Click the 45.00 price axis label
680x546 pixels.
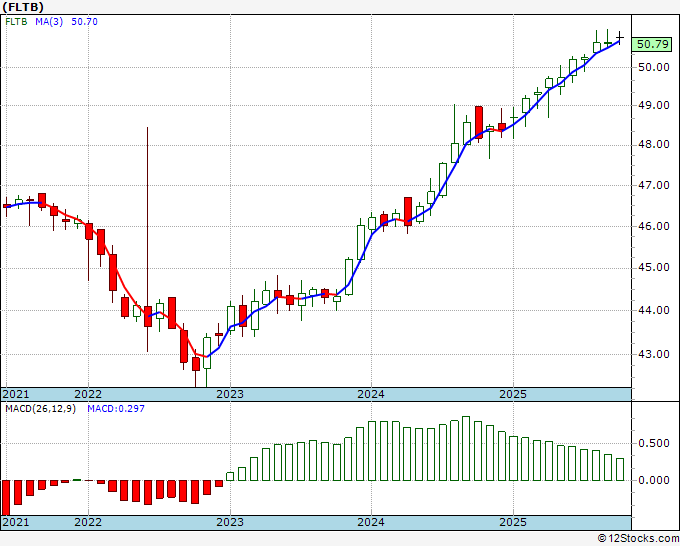pyautogui.click(x=653, y=267)
